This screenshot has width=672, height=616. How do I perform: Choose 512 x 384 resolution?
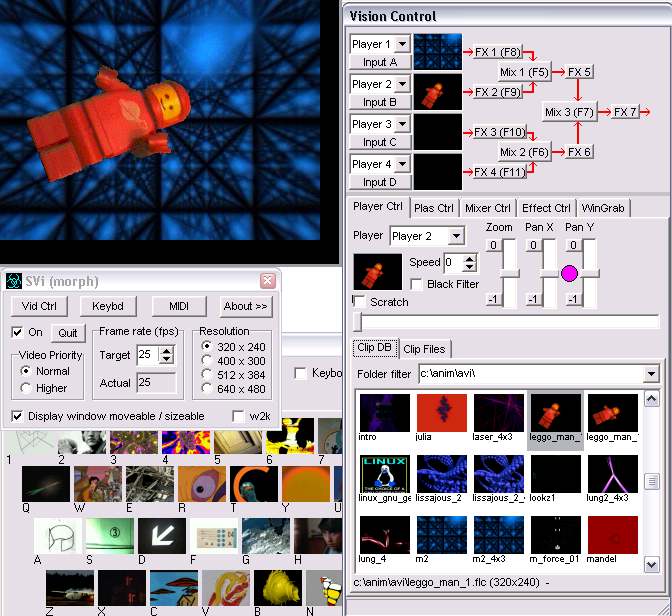207,375
